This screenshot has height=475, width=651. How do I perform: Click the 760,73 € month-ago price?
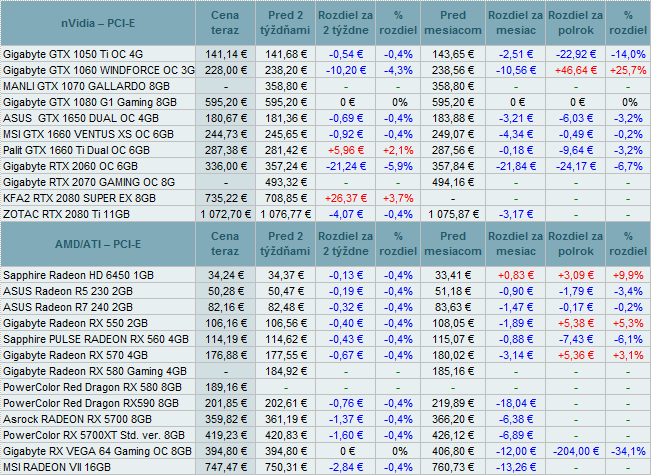point(453,468)
